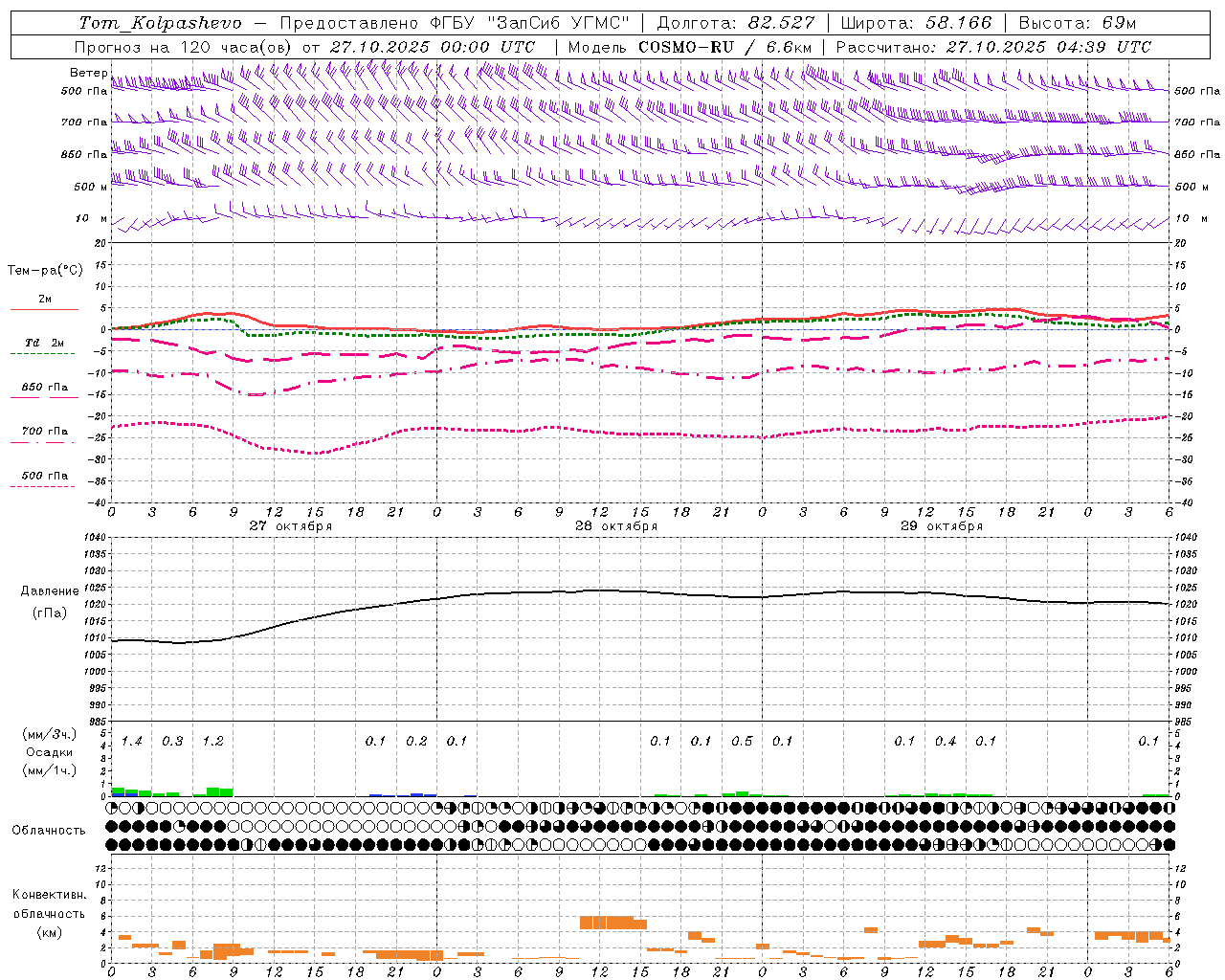Viewport: 1225px width, 980px height.
Task: Click the '1.4' precipitation amount value
Action: pyautogui.click(x=131, y=742)
